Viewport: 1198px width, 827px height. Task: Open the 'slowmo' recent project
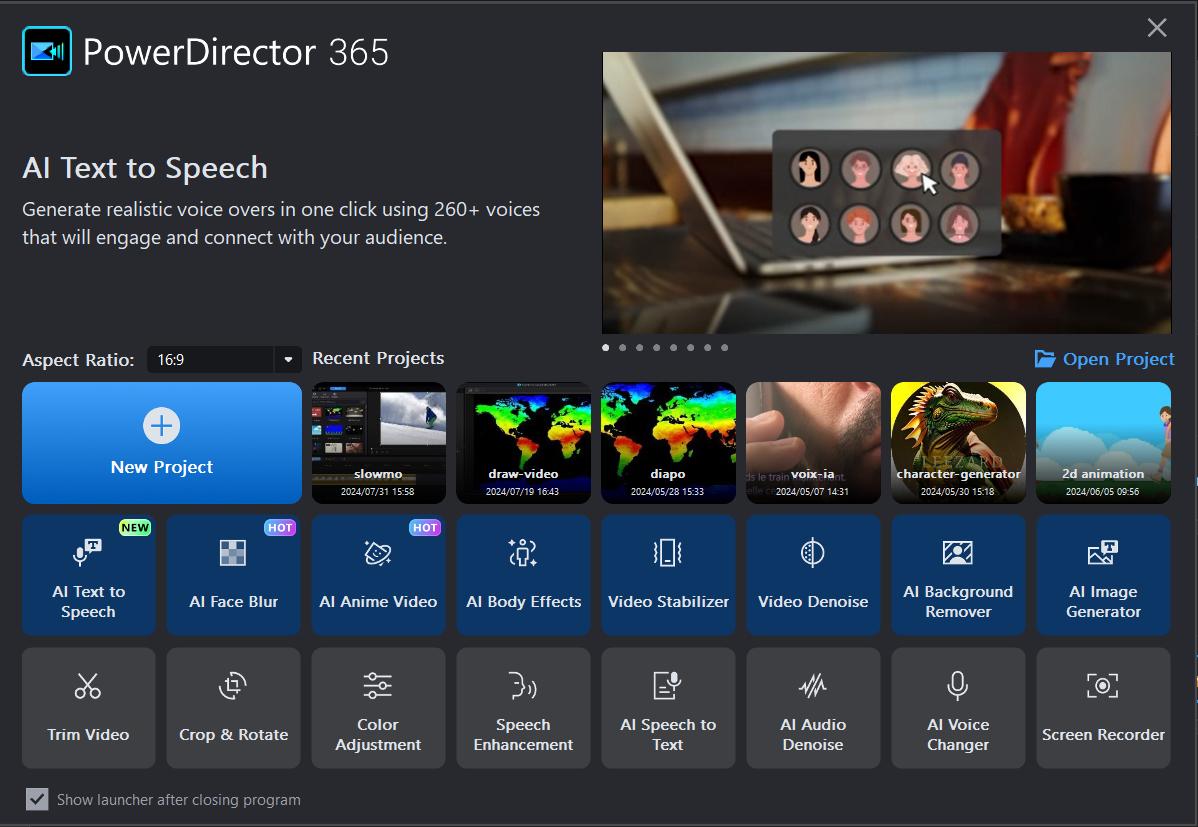coord(378,443)
